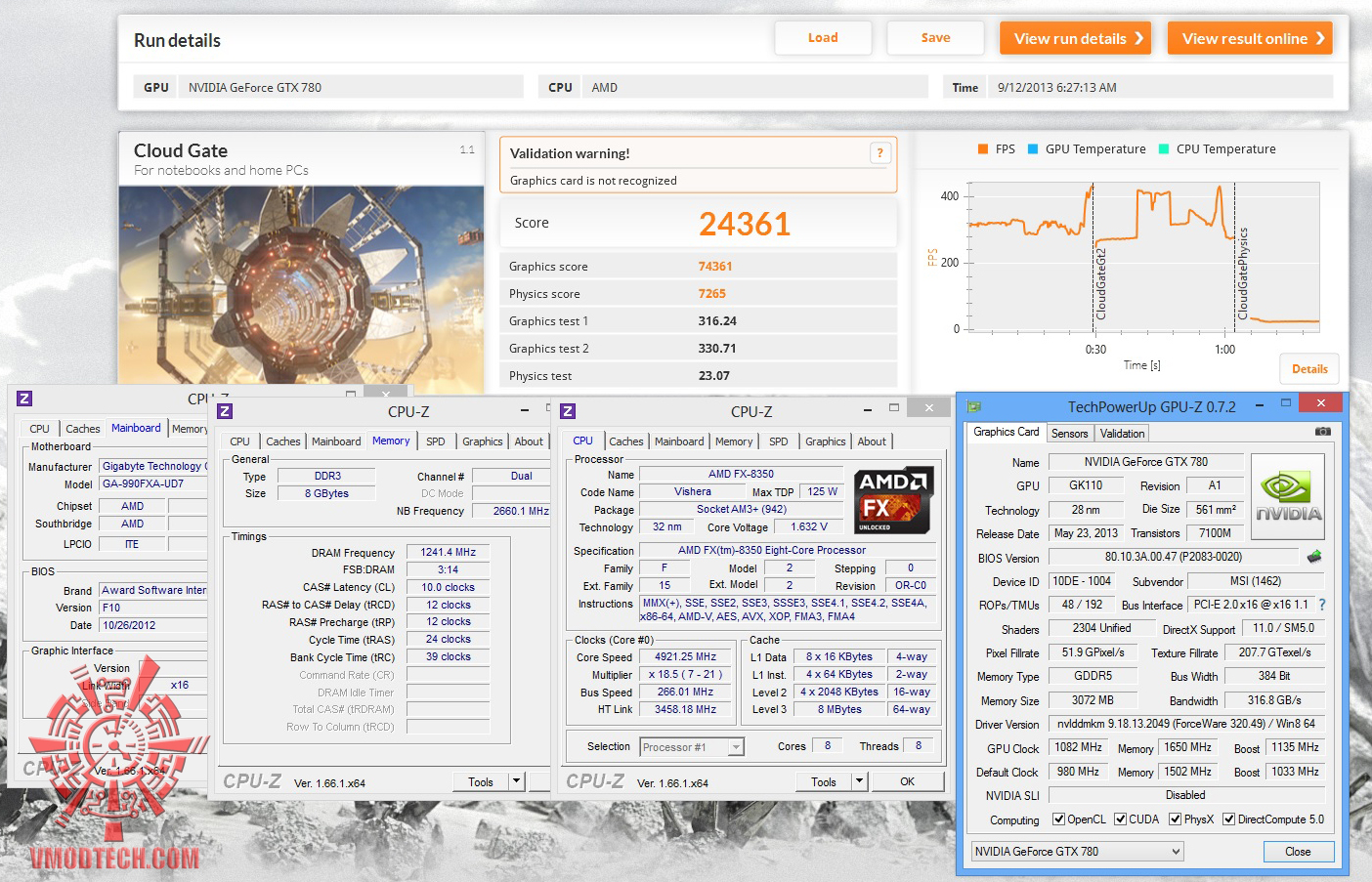Toggle the PhysX checkbox
Screen dimensions: 1372x882
[1175, 819]
